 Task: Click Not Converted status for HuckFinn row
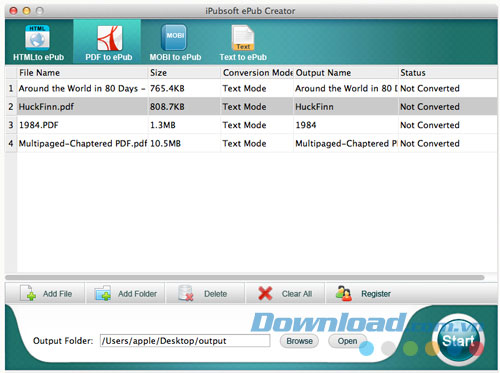(x=430, y=107)
